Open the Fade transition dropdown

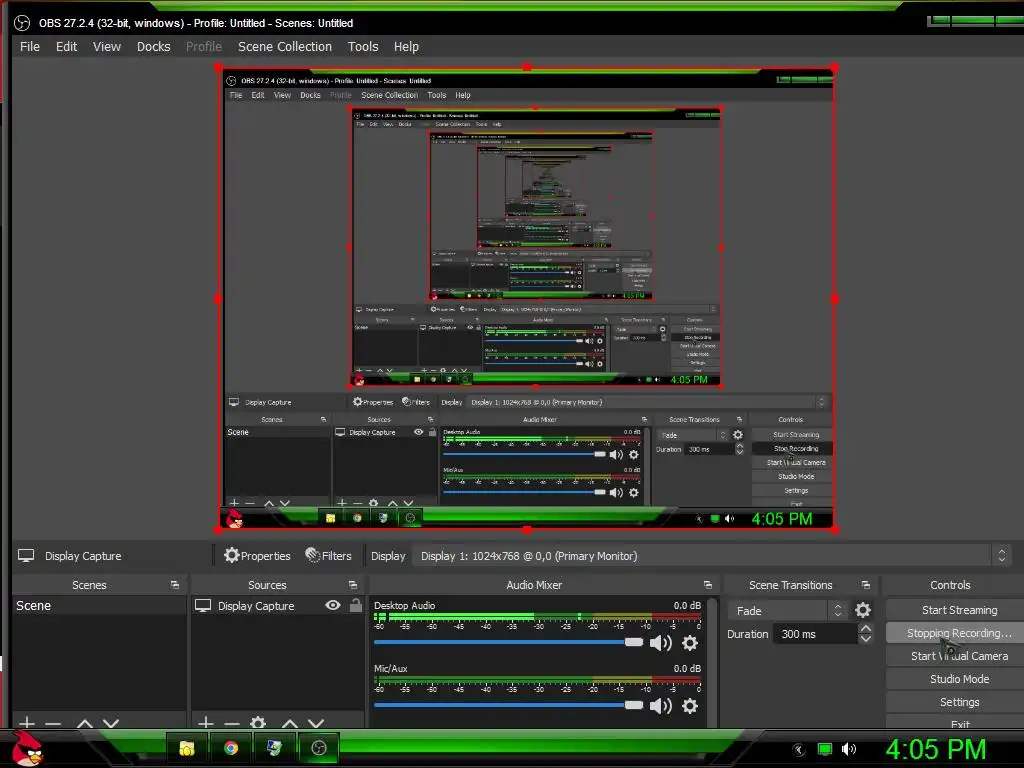(788, 610)
